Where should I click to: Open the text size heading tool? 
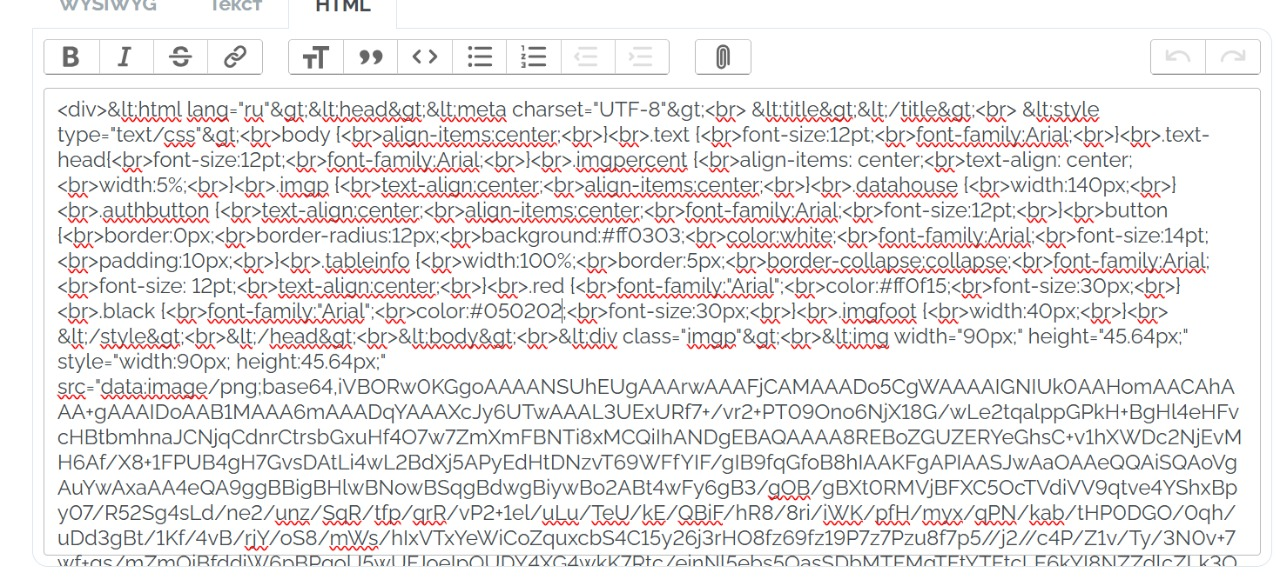(x=316, y=57)
